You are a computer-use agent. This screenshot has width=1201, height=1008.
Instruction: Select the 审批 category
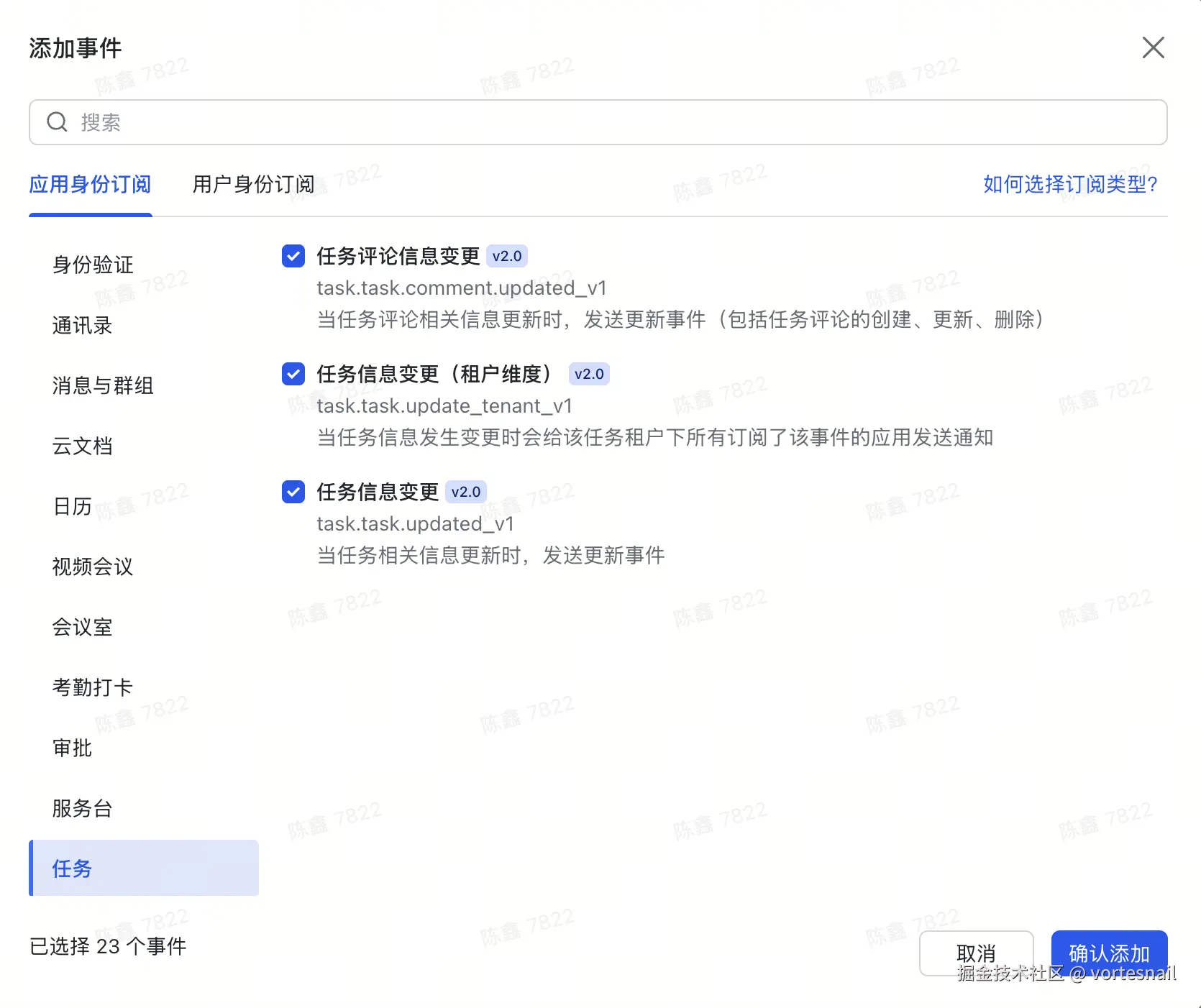[72, 748]
